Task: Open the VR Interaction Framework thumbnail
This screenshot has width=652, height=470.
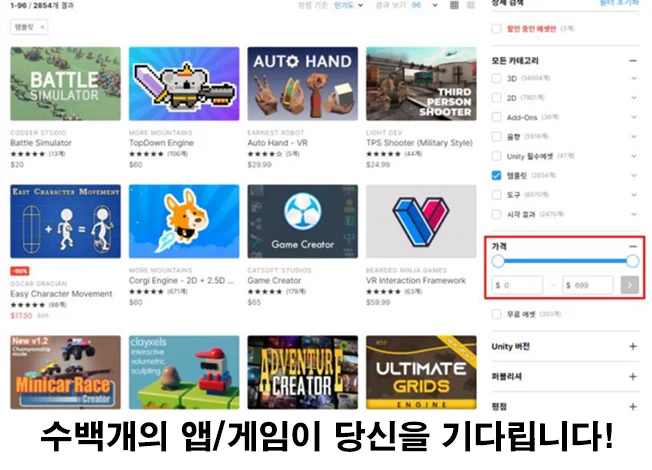Action: point(421,221)
